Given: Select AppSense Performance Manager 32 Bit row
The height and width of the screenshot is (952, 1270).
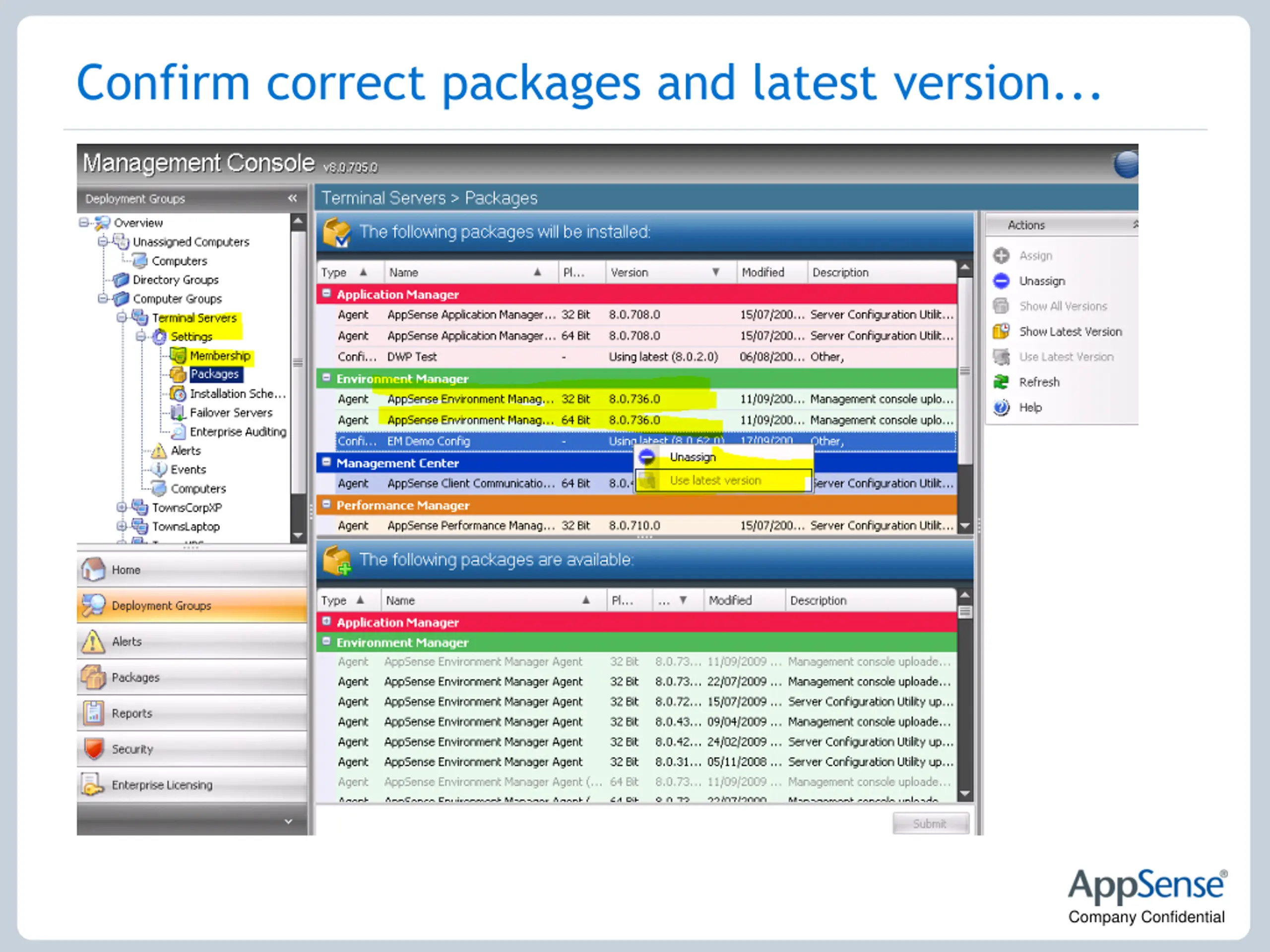Looking at the screenshot, I should [646, 526].
